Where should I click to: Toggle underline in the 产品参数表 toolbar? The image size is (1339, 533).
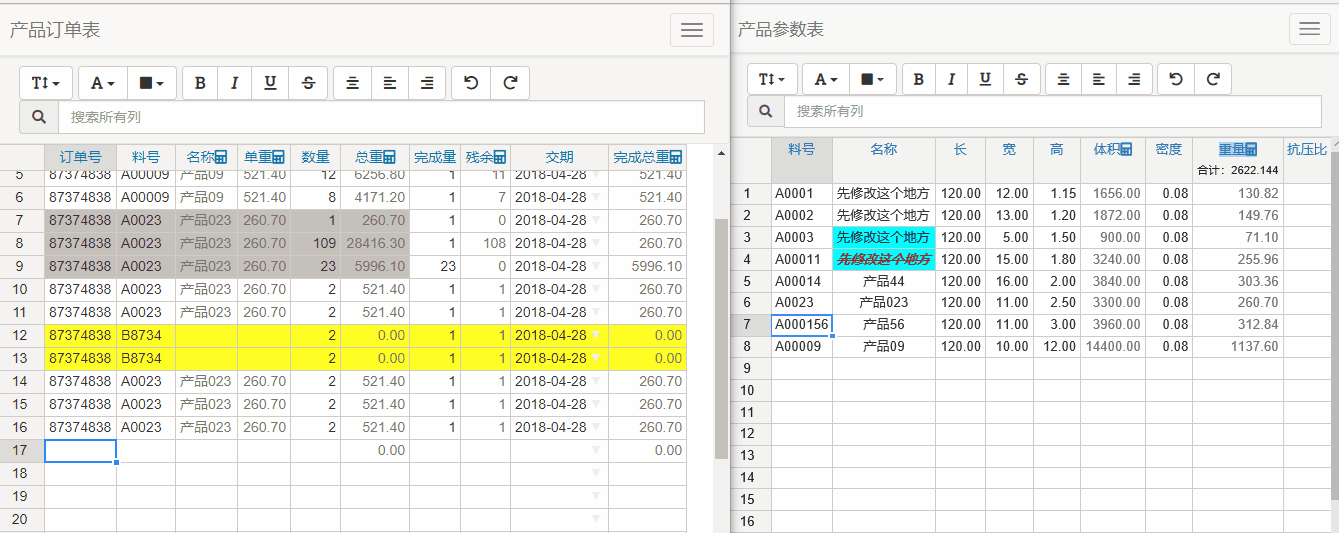[x=985, y=79]
